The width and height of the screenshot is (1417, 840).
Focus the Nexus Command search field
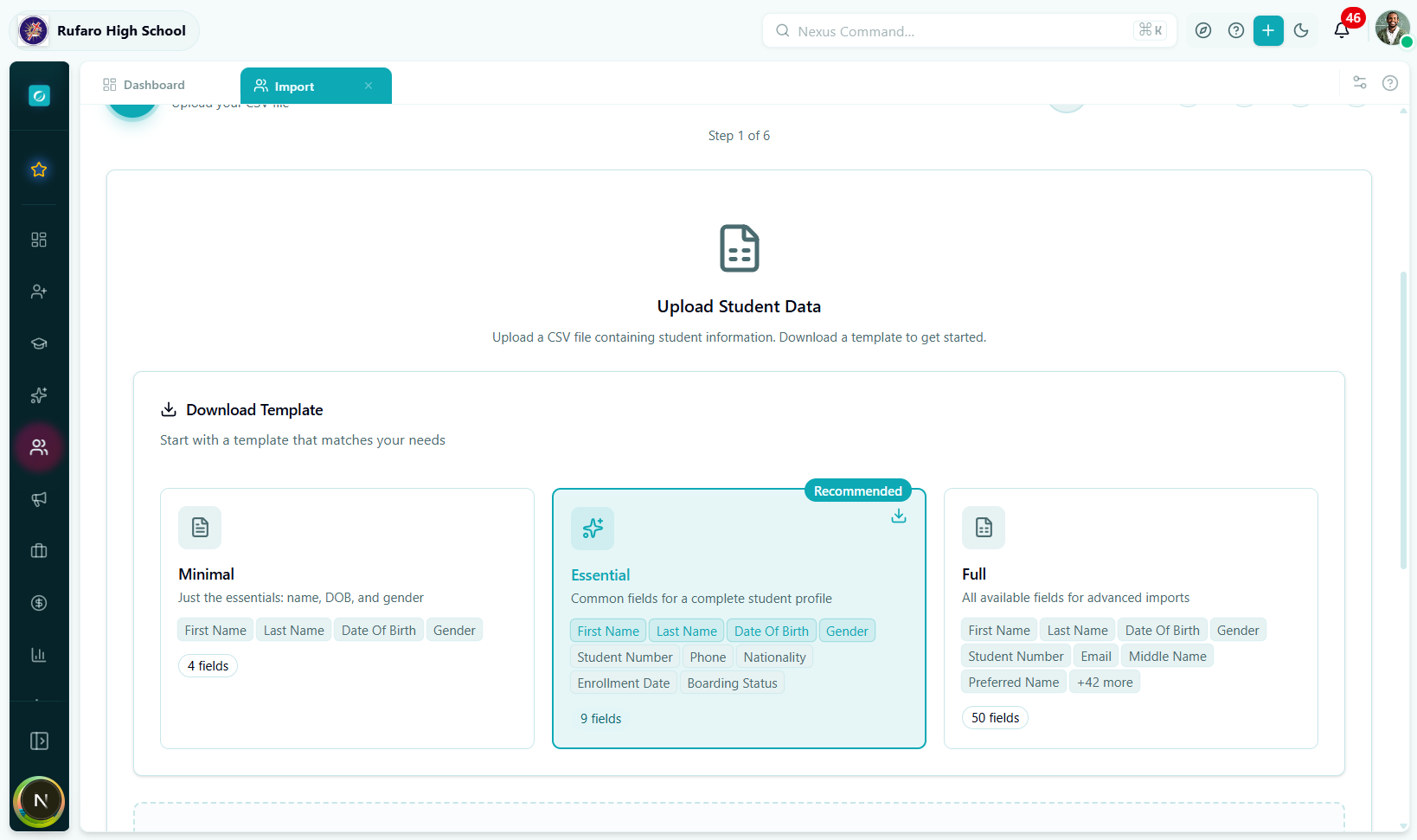969,31
